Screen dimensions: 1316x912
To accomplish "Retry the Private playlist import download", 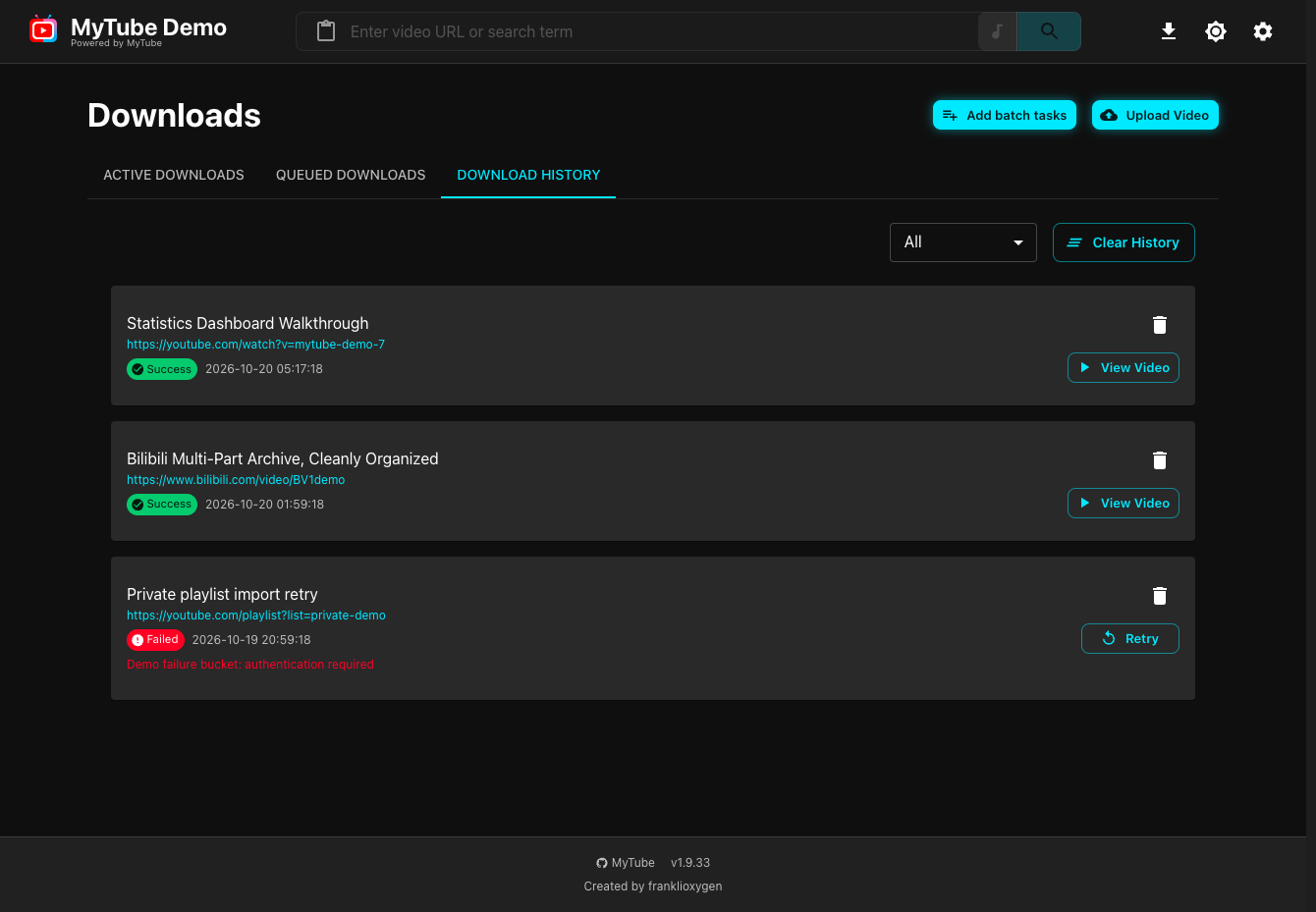I will [x=1130, y=639].
